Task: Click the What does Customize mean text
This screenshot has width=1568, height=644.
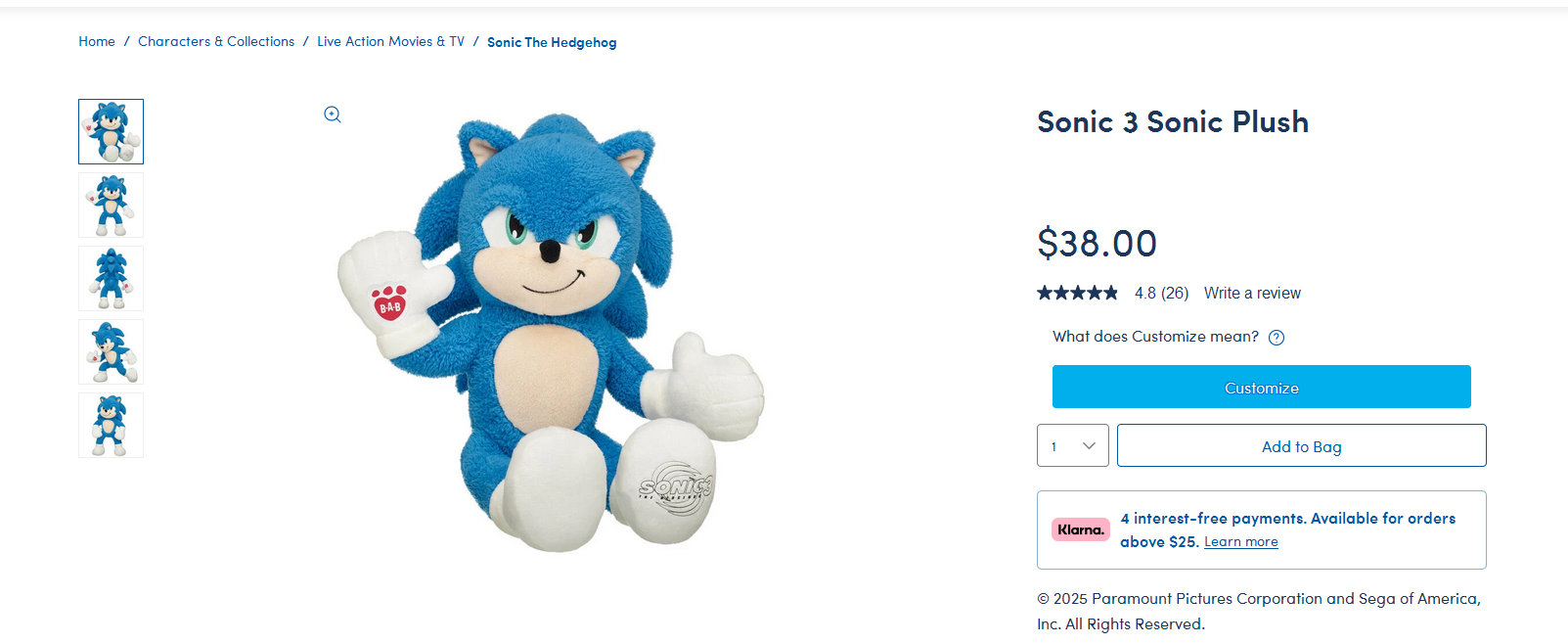Action: (1155, 337)
